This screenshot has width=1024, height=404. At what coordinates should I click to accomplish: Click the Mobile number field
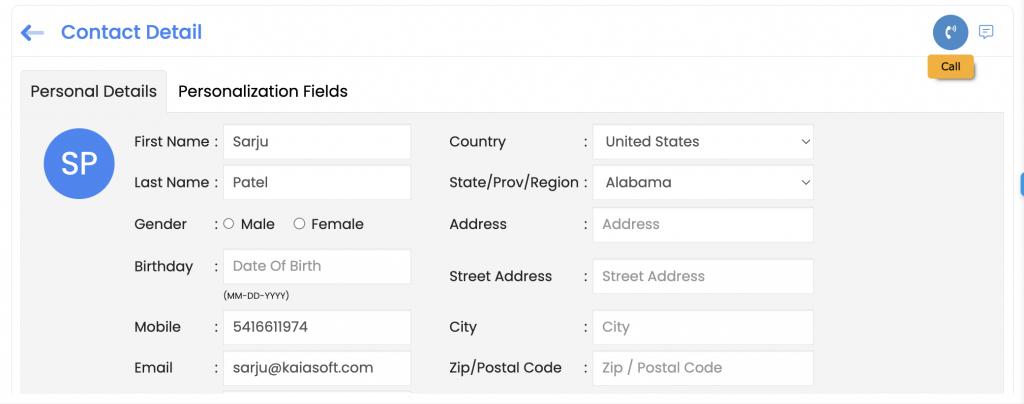[316, 327]
